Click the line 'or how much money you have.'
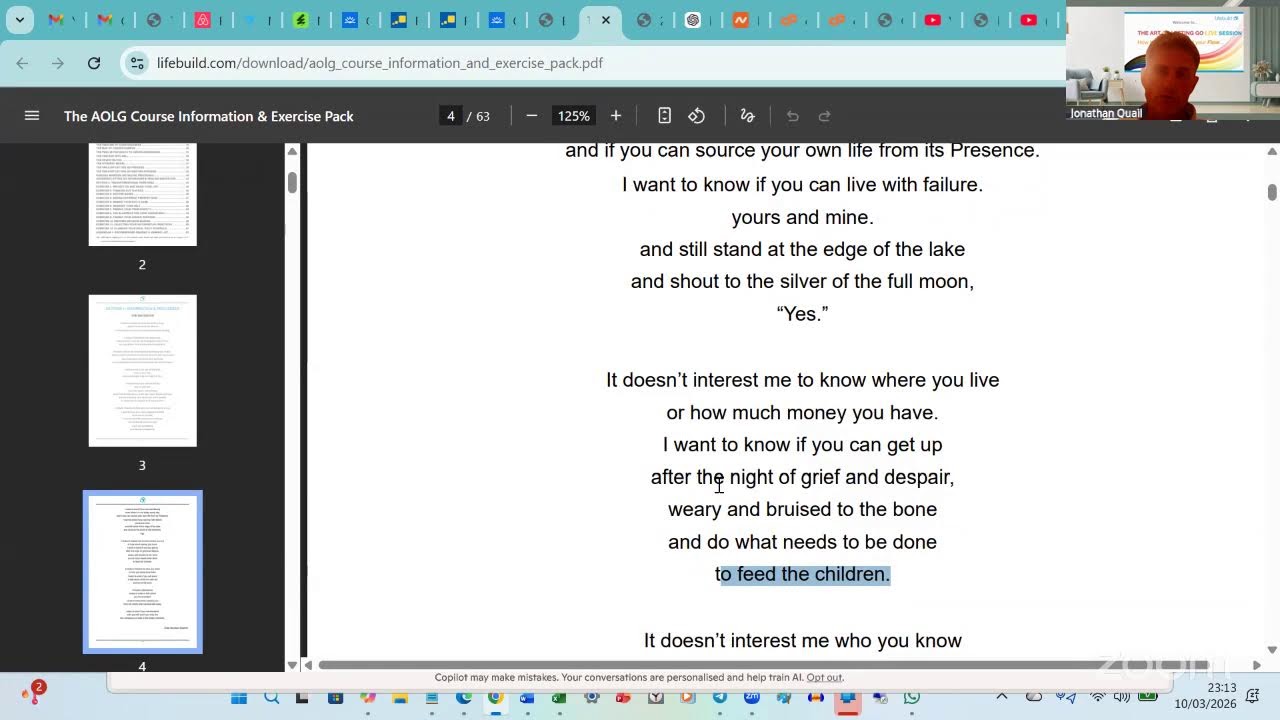The width and height of the screenshot is (1280, 720). (803, 412)
